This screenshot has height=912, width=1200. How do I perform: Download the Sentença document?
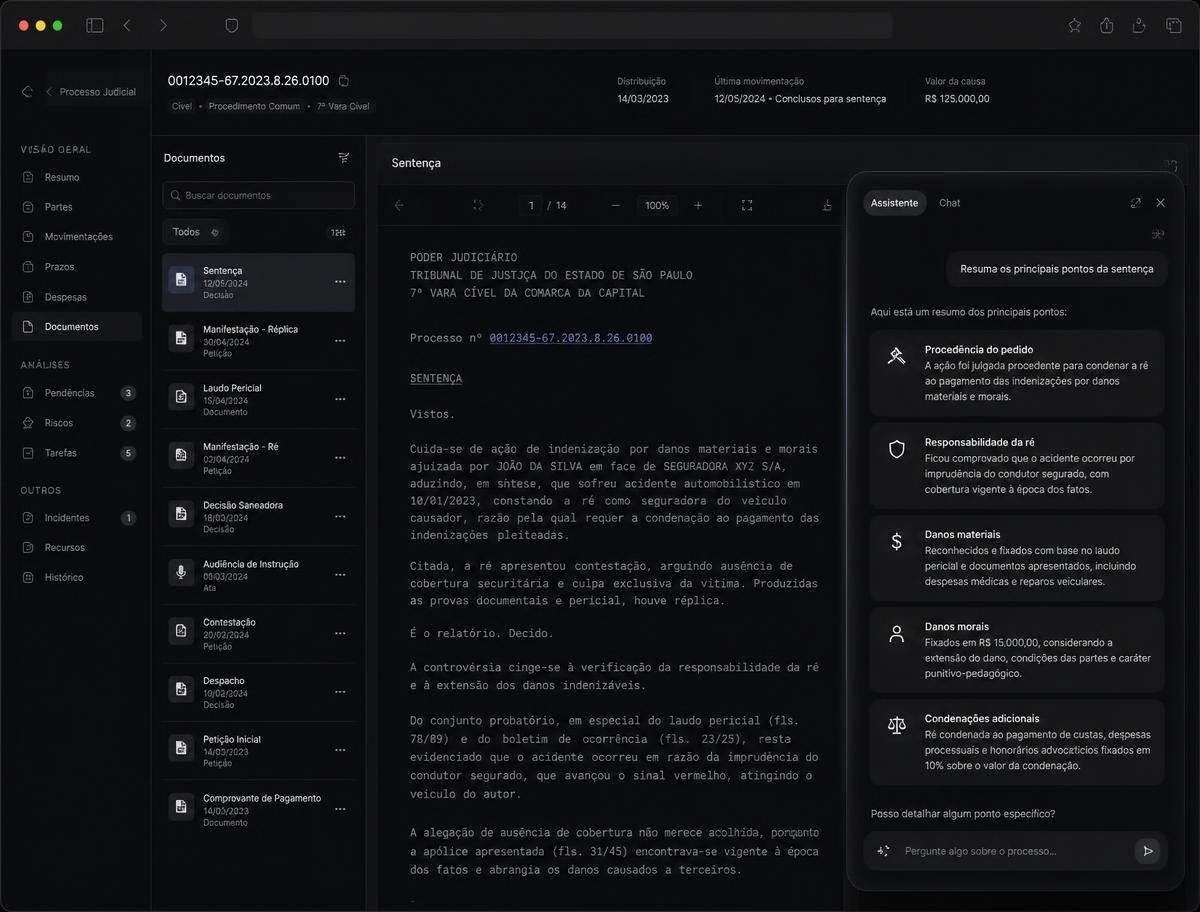(x=827, y=205)
